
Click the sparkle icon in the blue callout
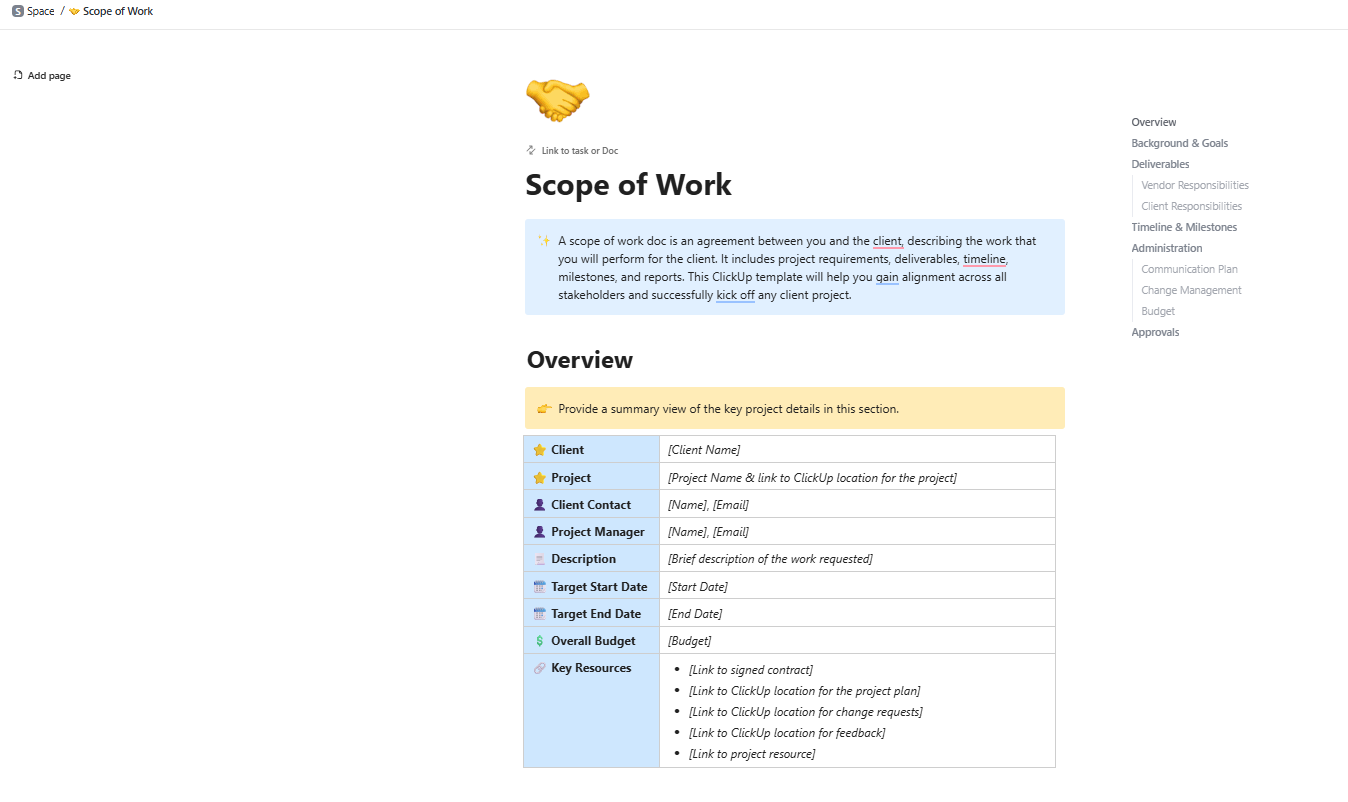pyautogui.click(x=543, y=240)
